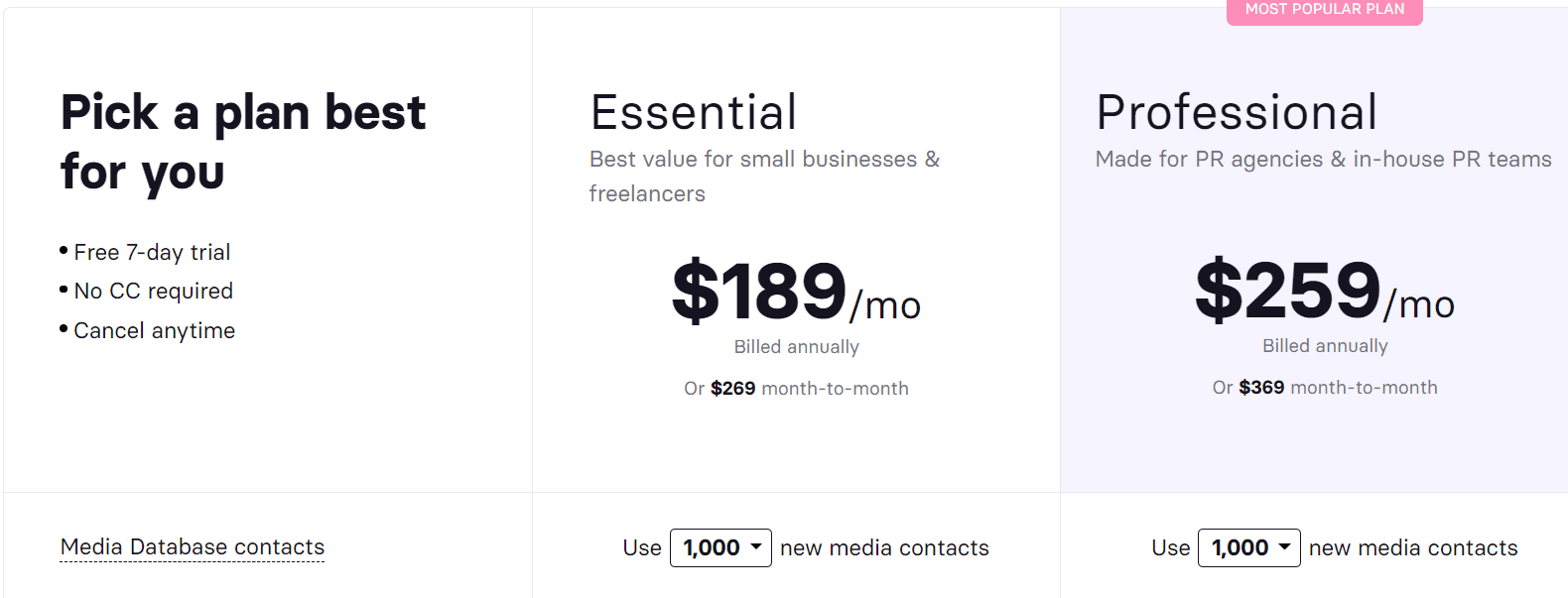This screenshot has height=598, width=1568.
Task: Click new media contacts label in Essential column
Action: coord(884,548)
